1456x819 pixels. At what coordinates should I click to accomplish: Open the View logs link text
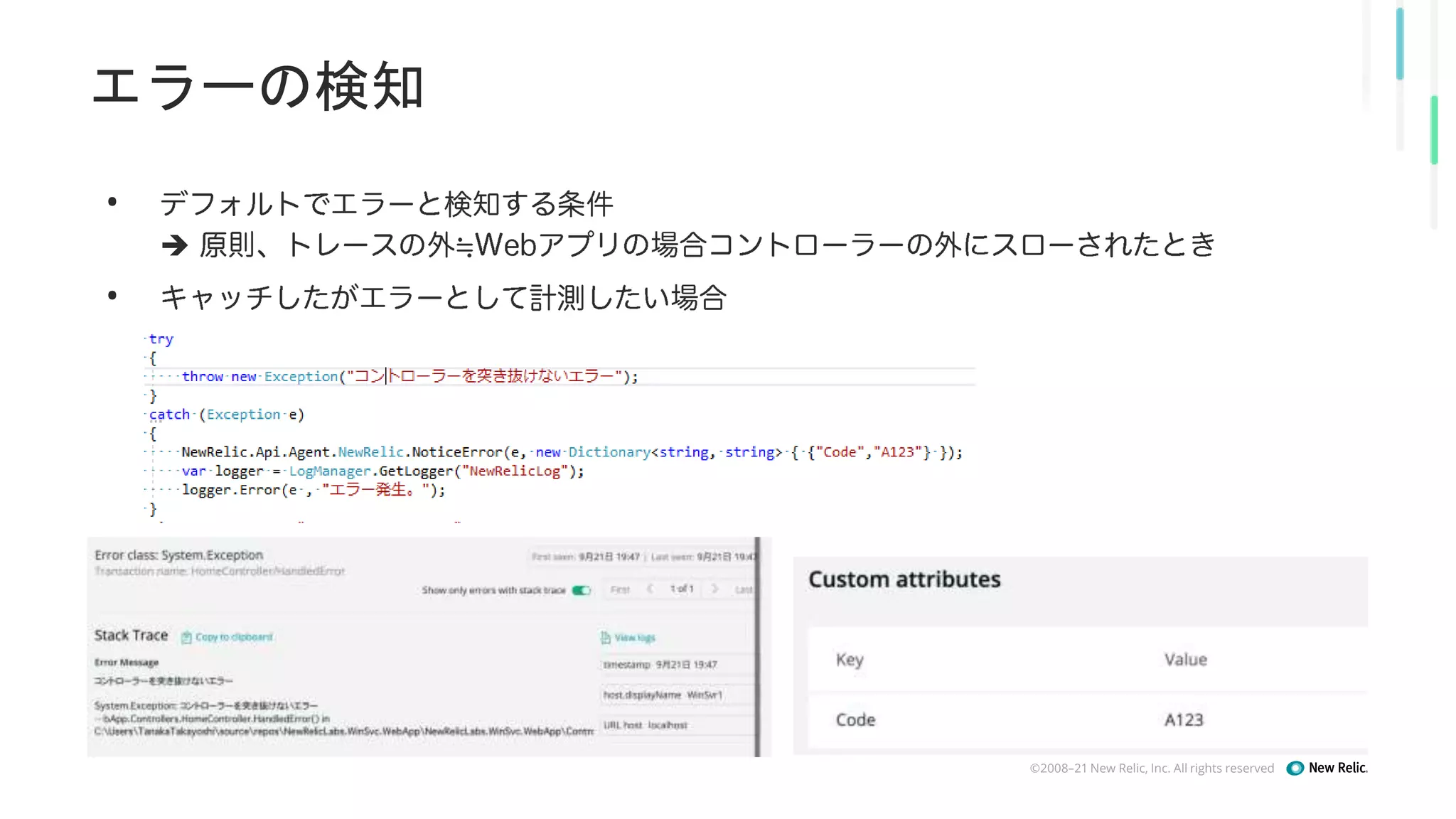click(x=635, y=638)
